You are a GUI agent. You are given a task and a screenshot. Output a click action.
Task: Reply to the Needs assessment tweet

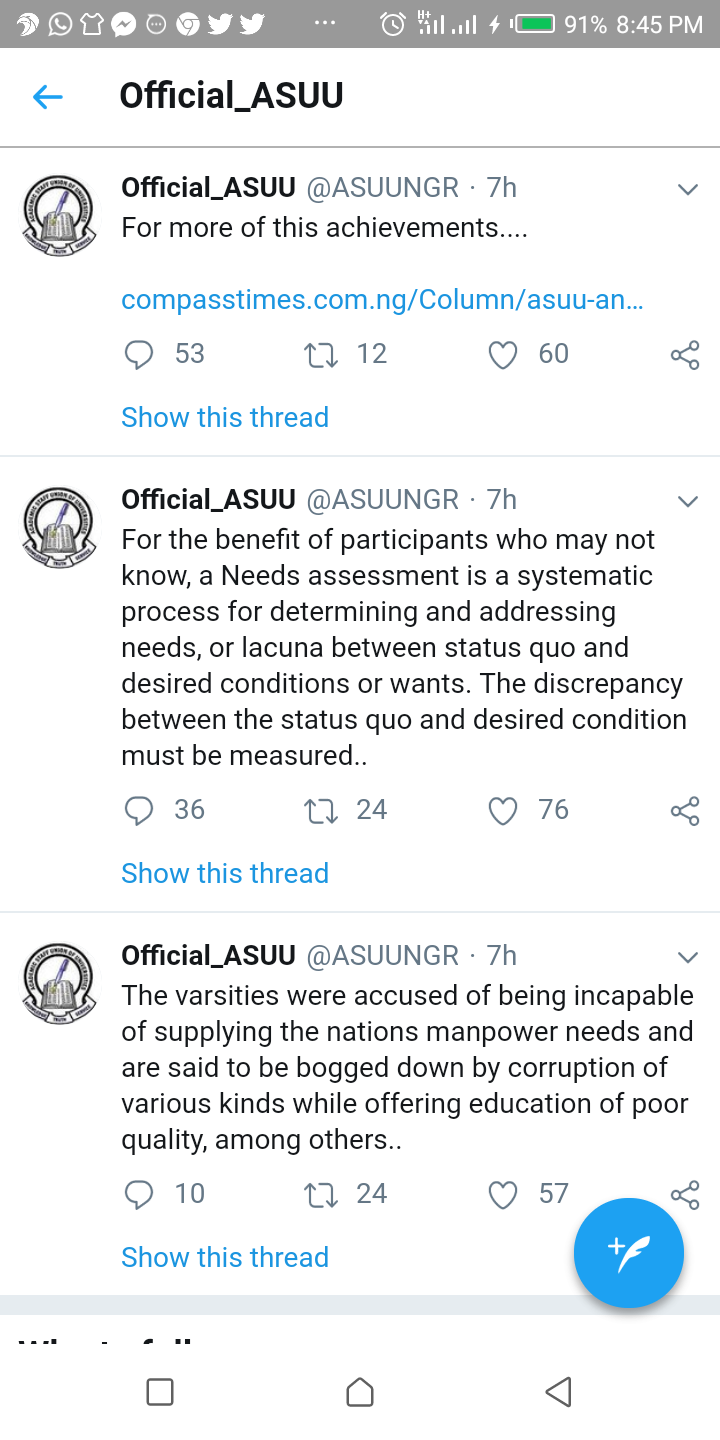[139, 810]
